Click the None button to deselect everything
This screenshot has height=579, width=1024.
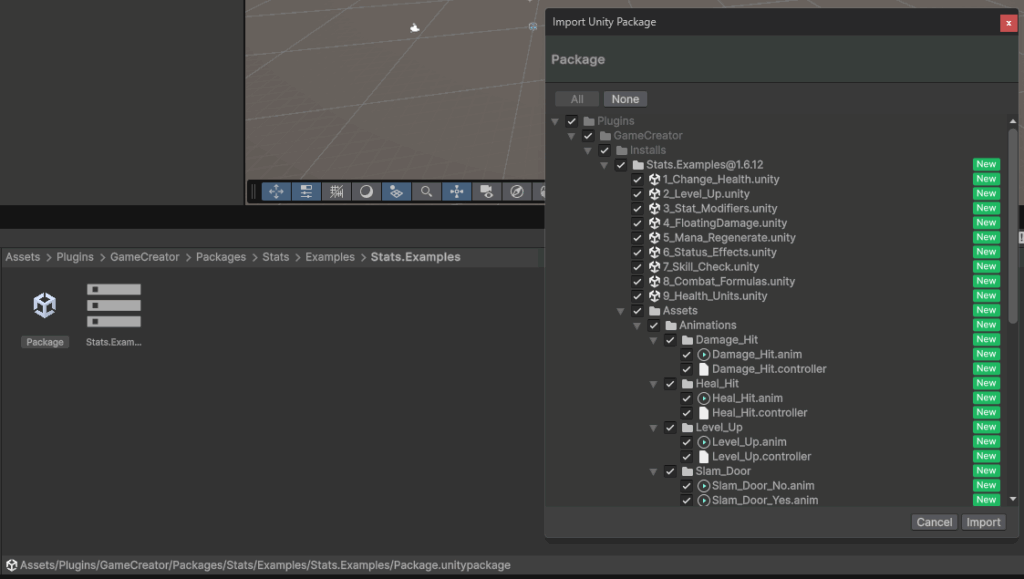tap(625, 99)
